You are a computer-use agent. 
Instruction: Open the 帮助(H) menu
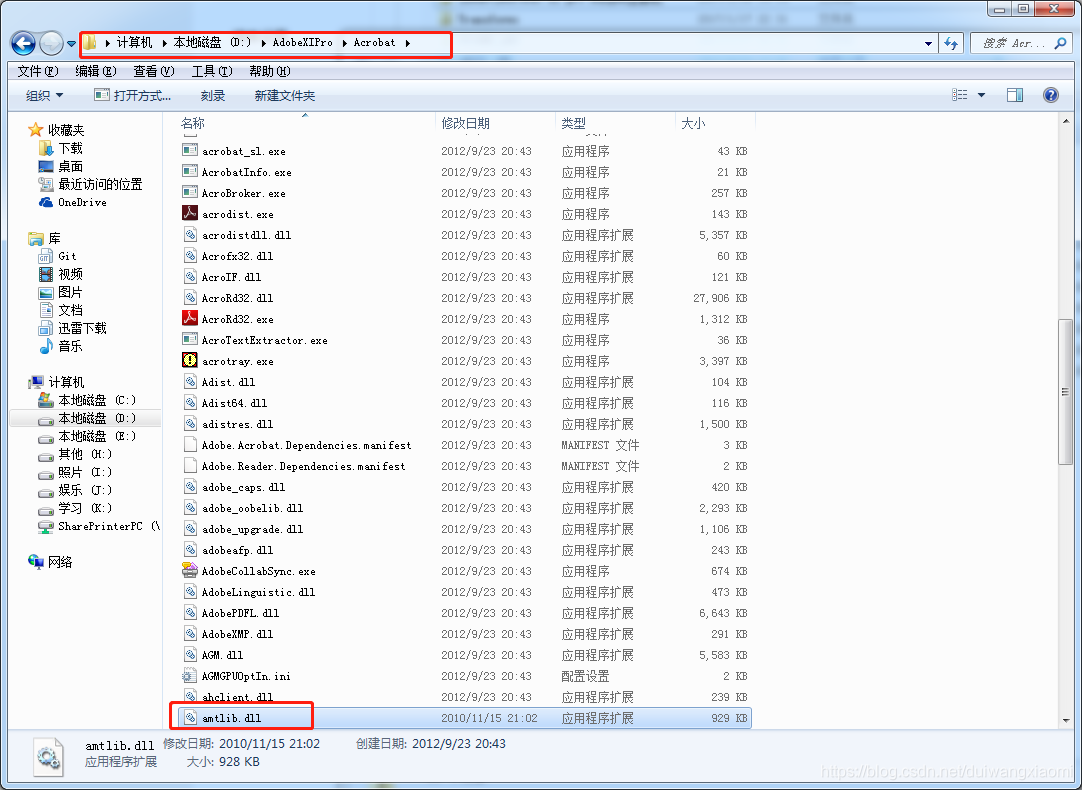coord(270,71)
